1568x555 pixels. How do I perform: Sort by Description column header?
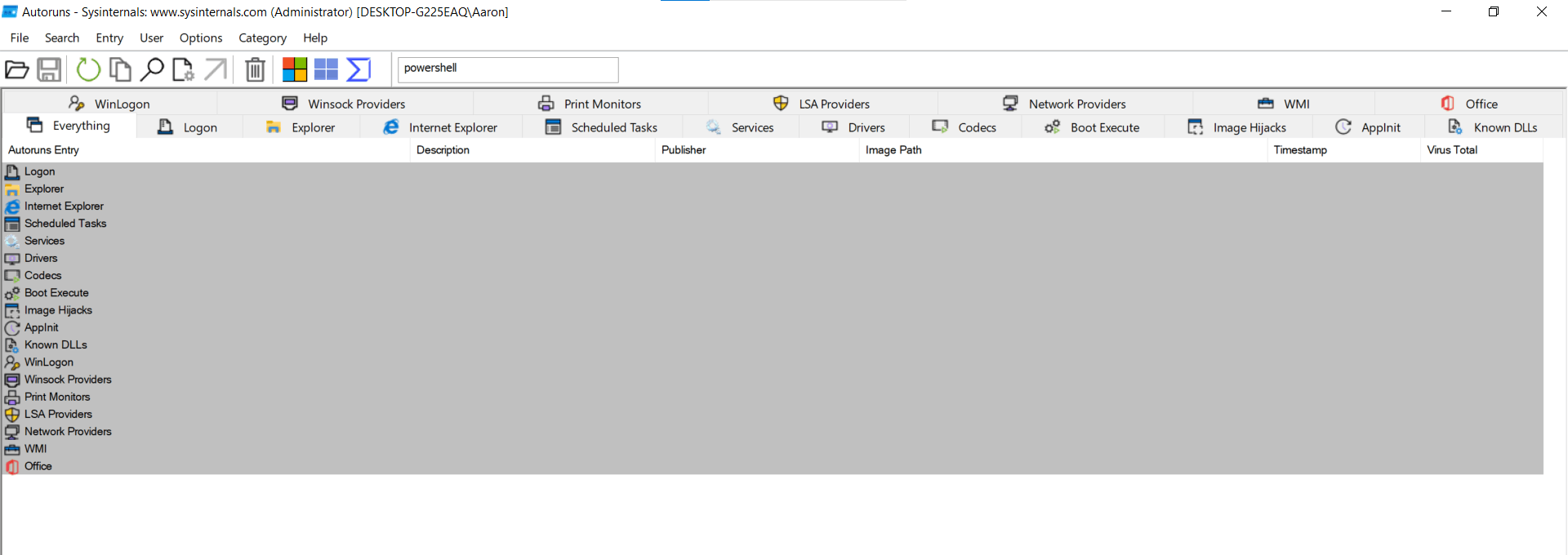coord(532,150)
